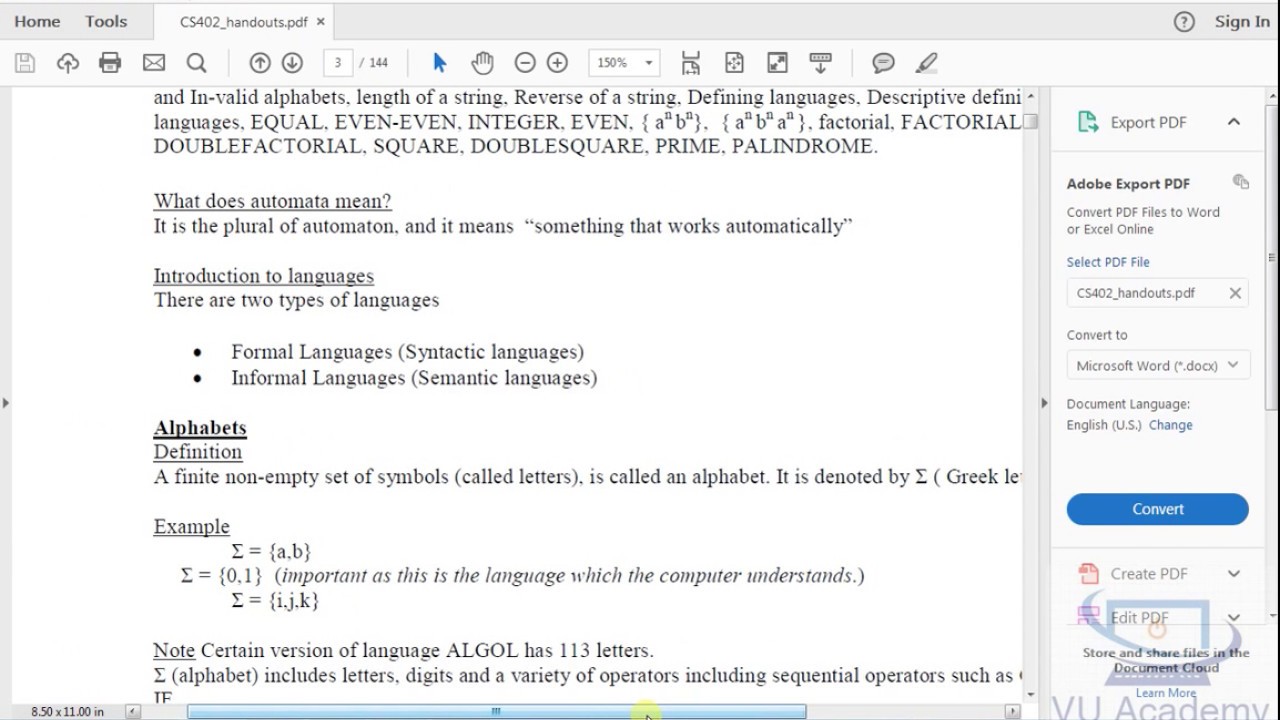Click "Introduction to languages" heading
The width and height of the screenshot is (1280, 720).
click(263, 276)
